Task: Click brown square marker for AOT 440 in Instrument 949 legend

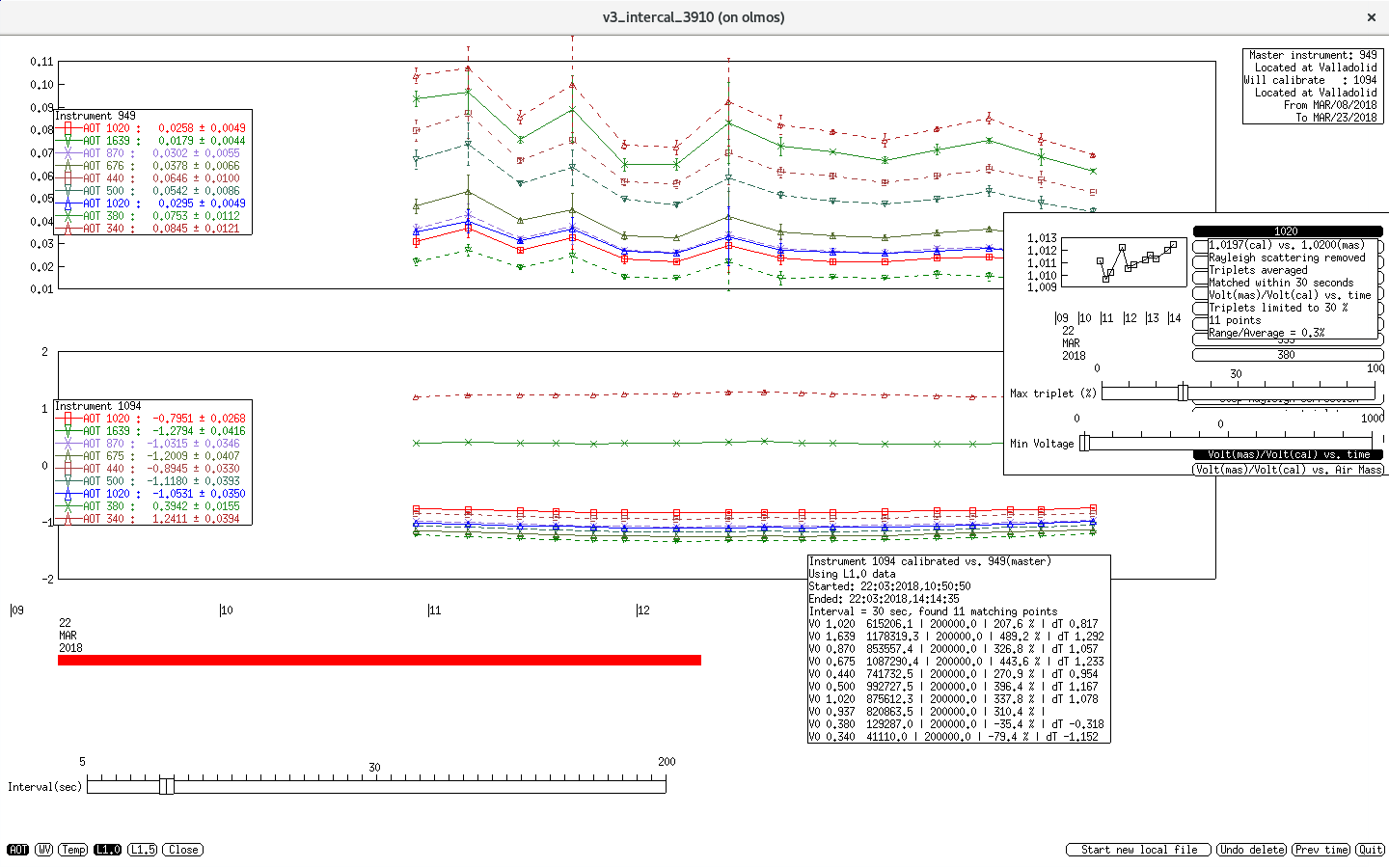Action: tap(68, 178)
